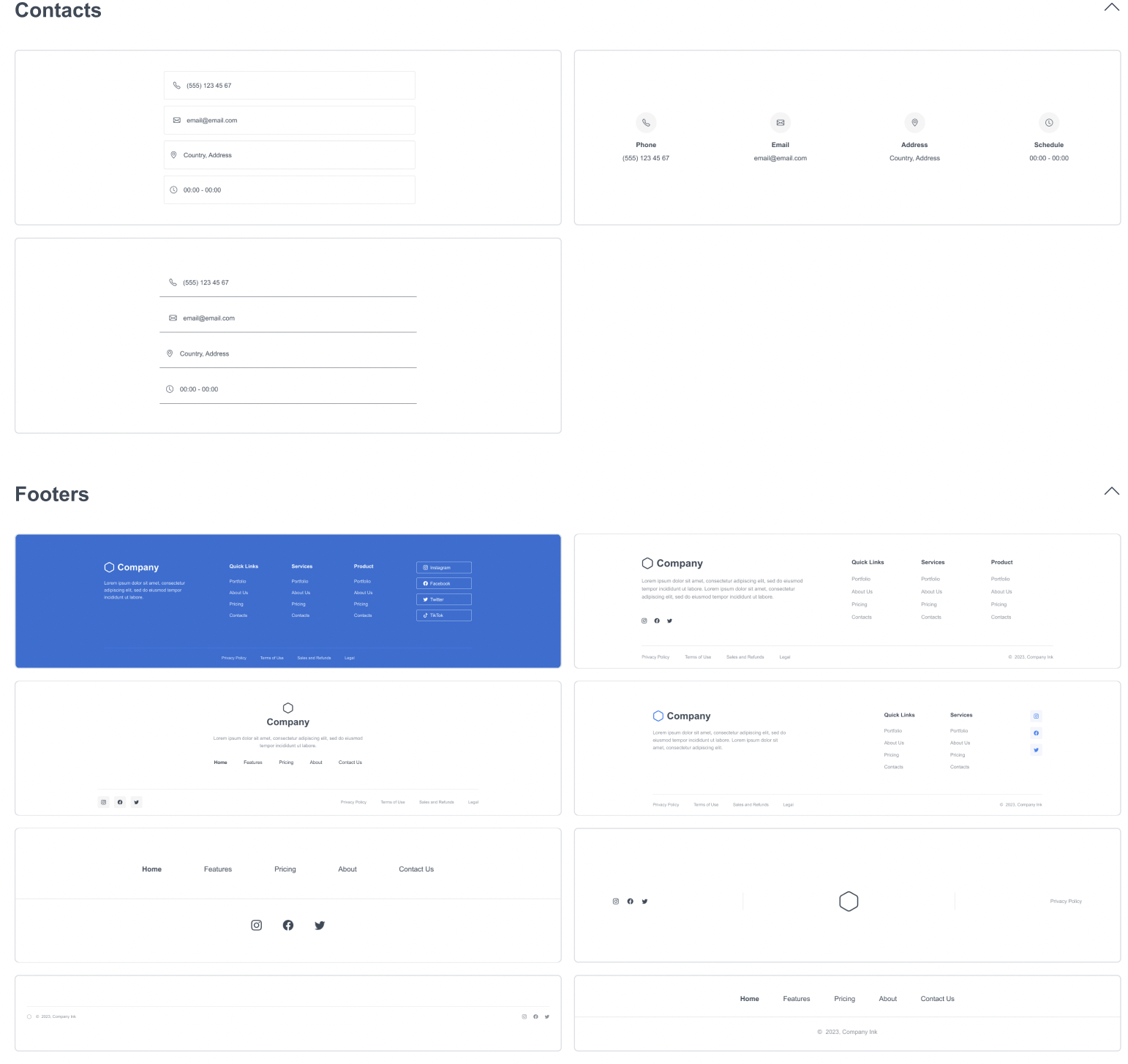The width and height of the screenshot is (1128, 1064).
Task: Select the underlined contact list template
Action: 288,335
